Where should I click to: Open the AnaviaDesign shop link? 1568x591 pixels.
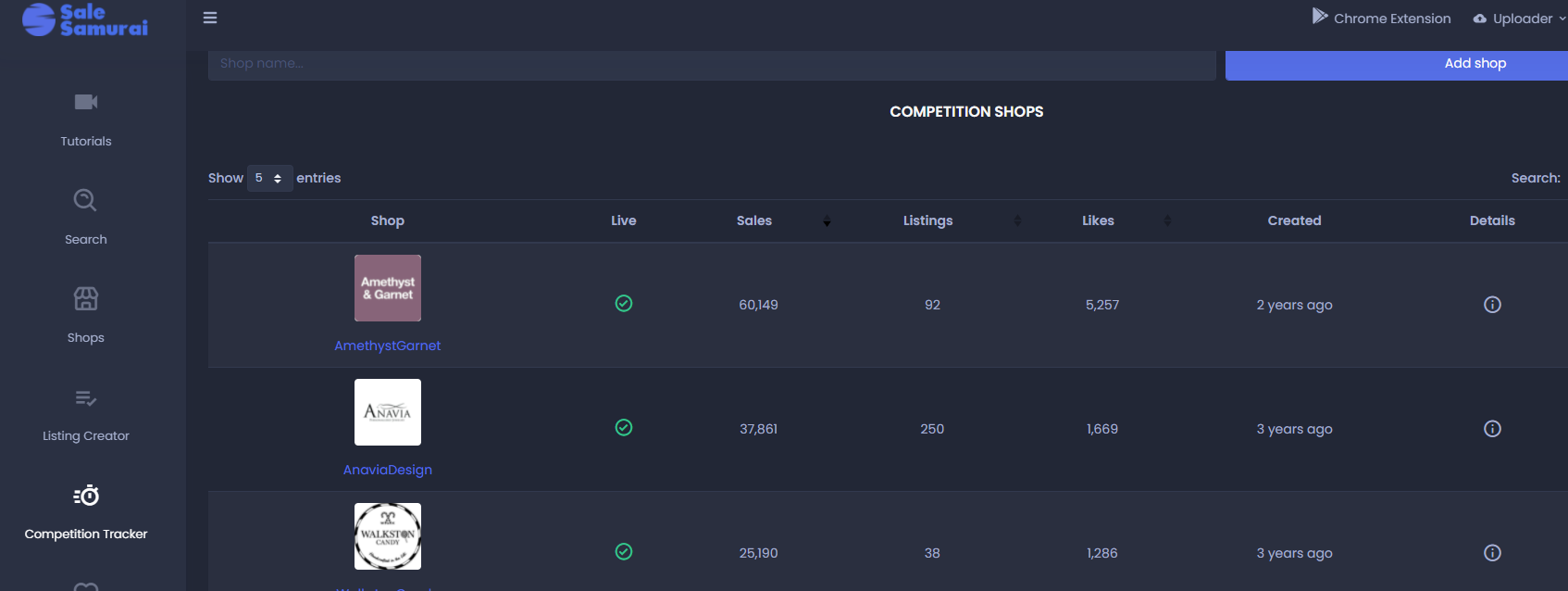[388, 470]
